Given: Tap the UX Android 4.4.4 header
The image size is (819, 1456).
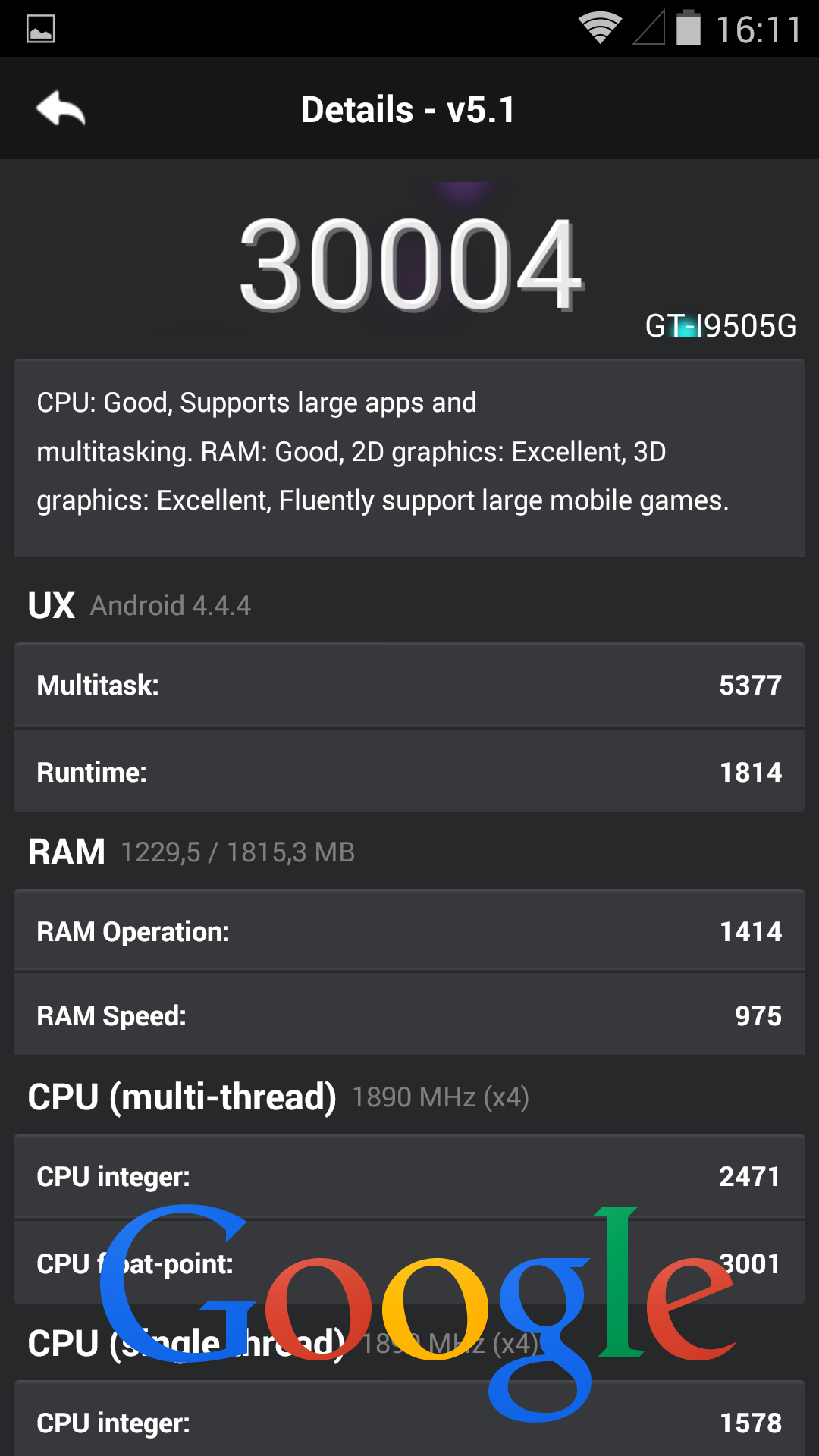Looking at the screenshot, I should [140, 605].
